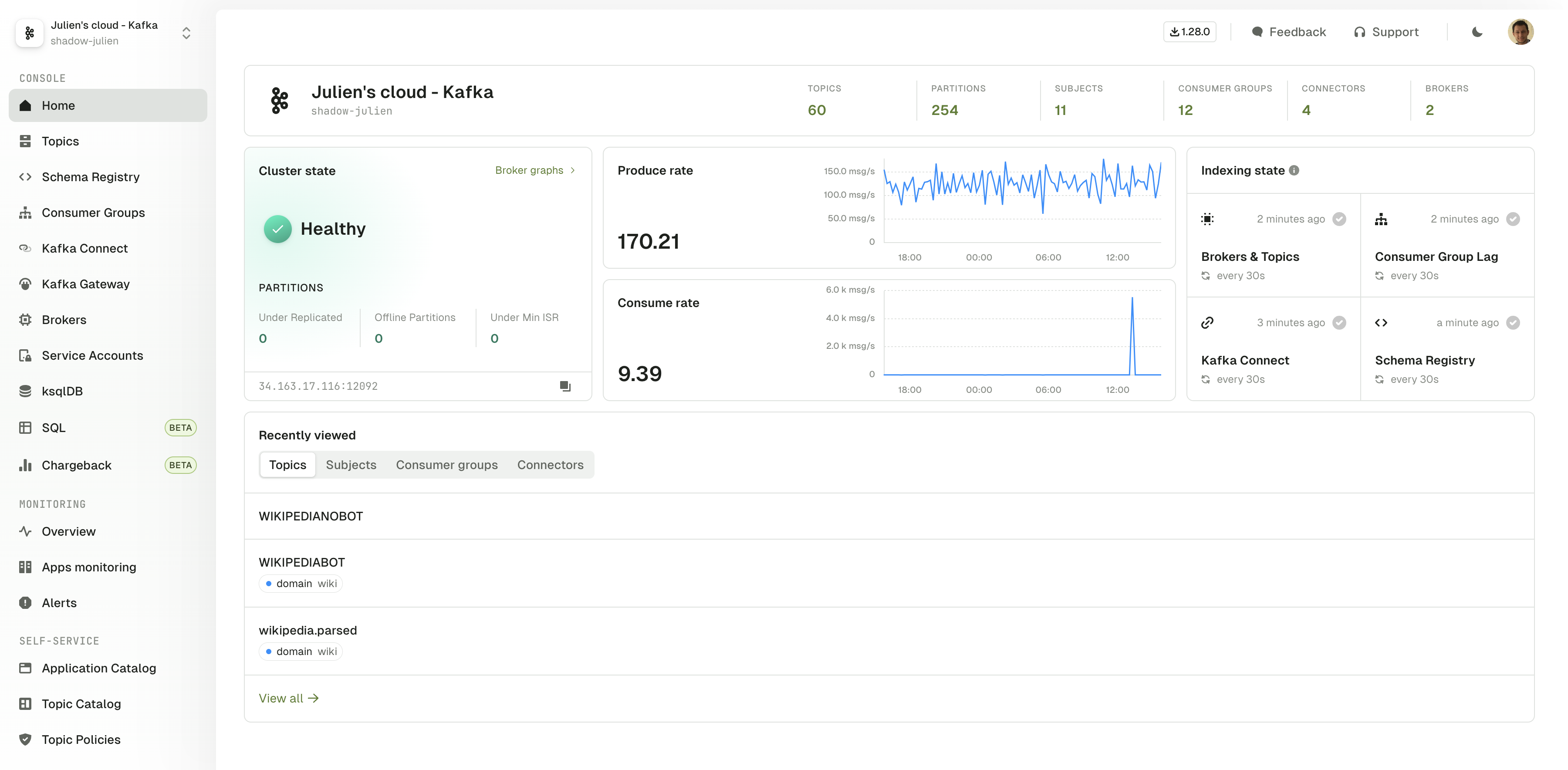Open the ksqlDB database icon
This screenshot has width=1568, height=770.
(25, 391)
